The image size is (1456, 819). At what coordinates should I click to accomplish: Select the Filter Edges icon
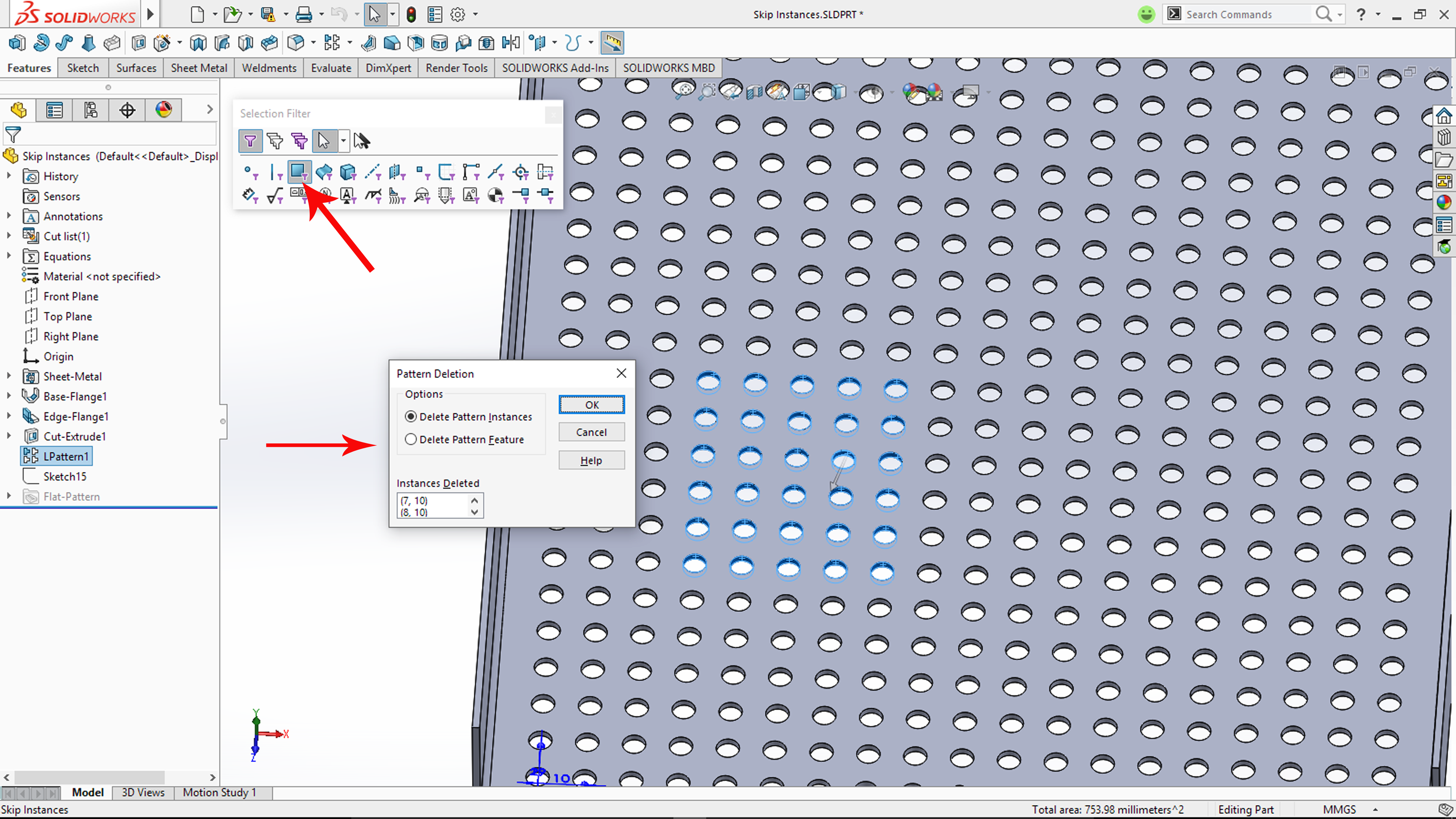(x=274, y=171)
